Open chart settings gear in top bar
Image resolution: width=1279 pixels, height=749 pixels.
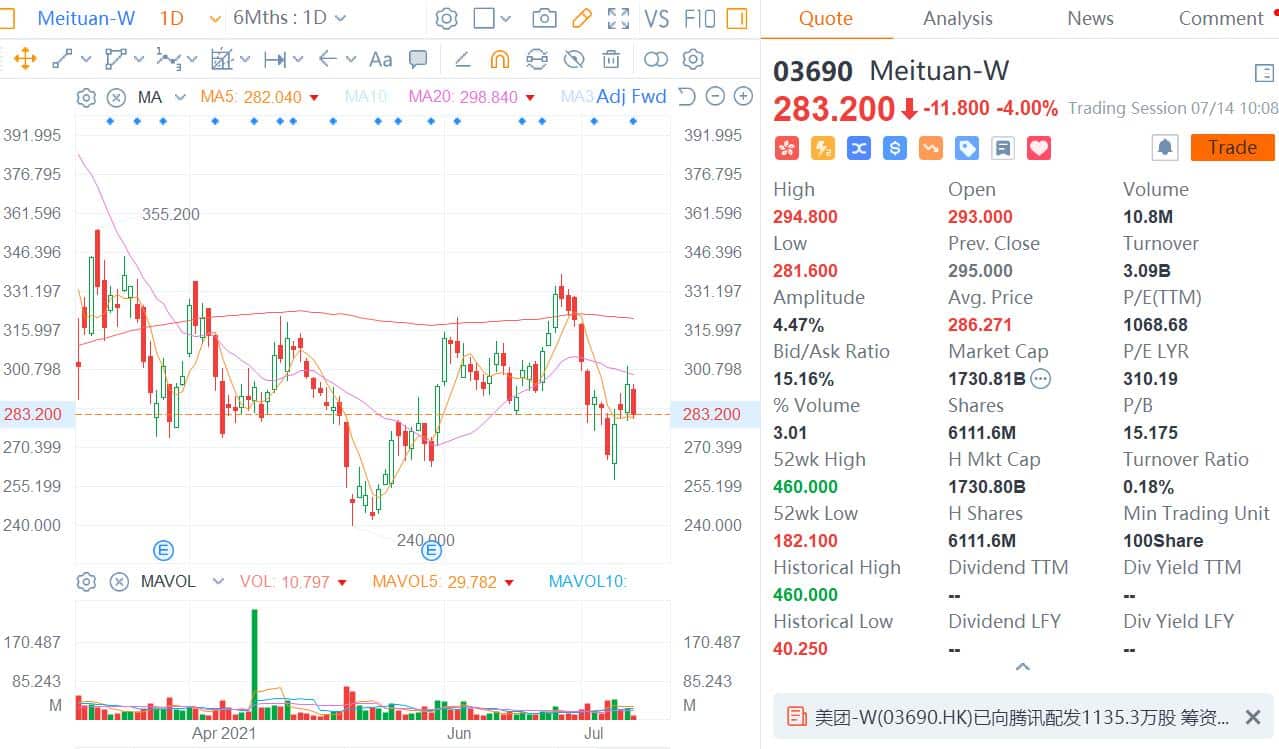(446, 18)
